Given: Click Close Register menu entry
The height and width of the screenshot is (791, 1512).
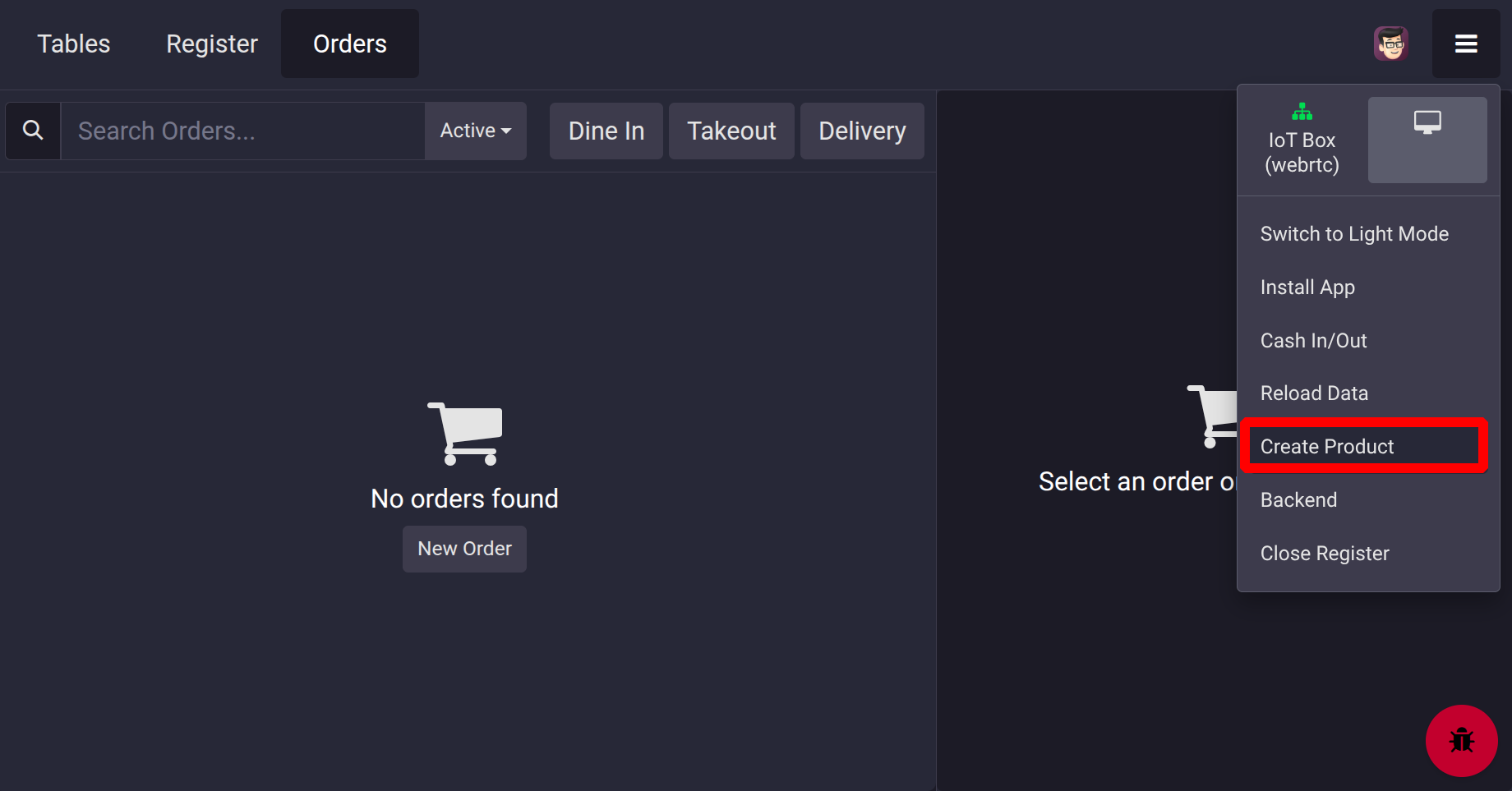Looking at the screenshot, I should pos(1325,554).
